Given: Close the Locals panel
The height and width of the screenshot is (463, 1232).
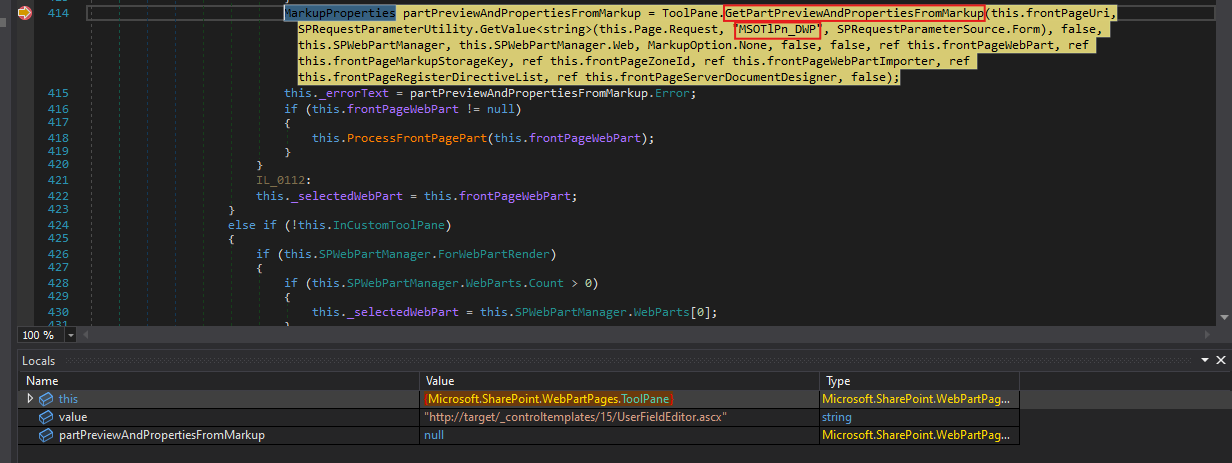Looking at the screenshot, I should coord(1221,359).
